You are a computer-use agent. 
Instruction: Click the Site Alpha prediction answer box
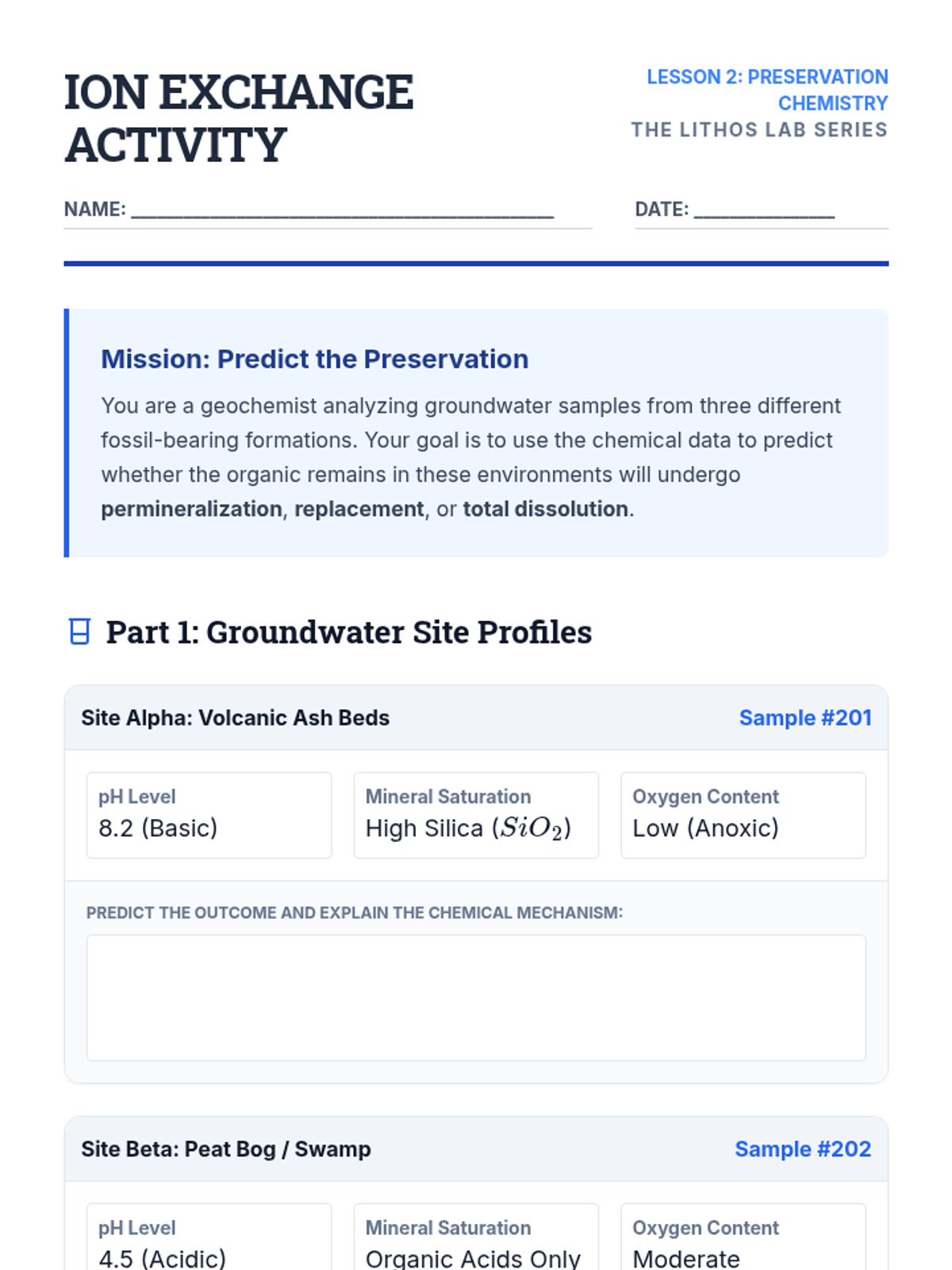coord(476,998)
